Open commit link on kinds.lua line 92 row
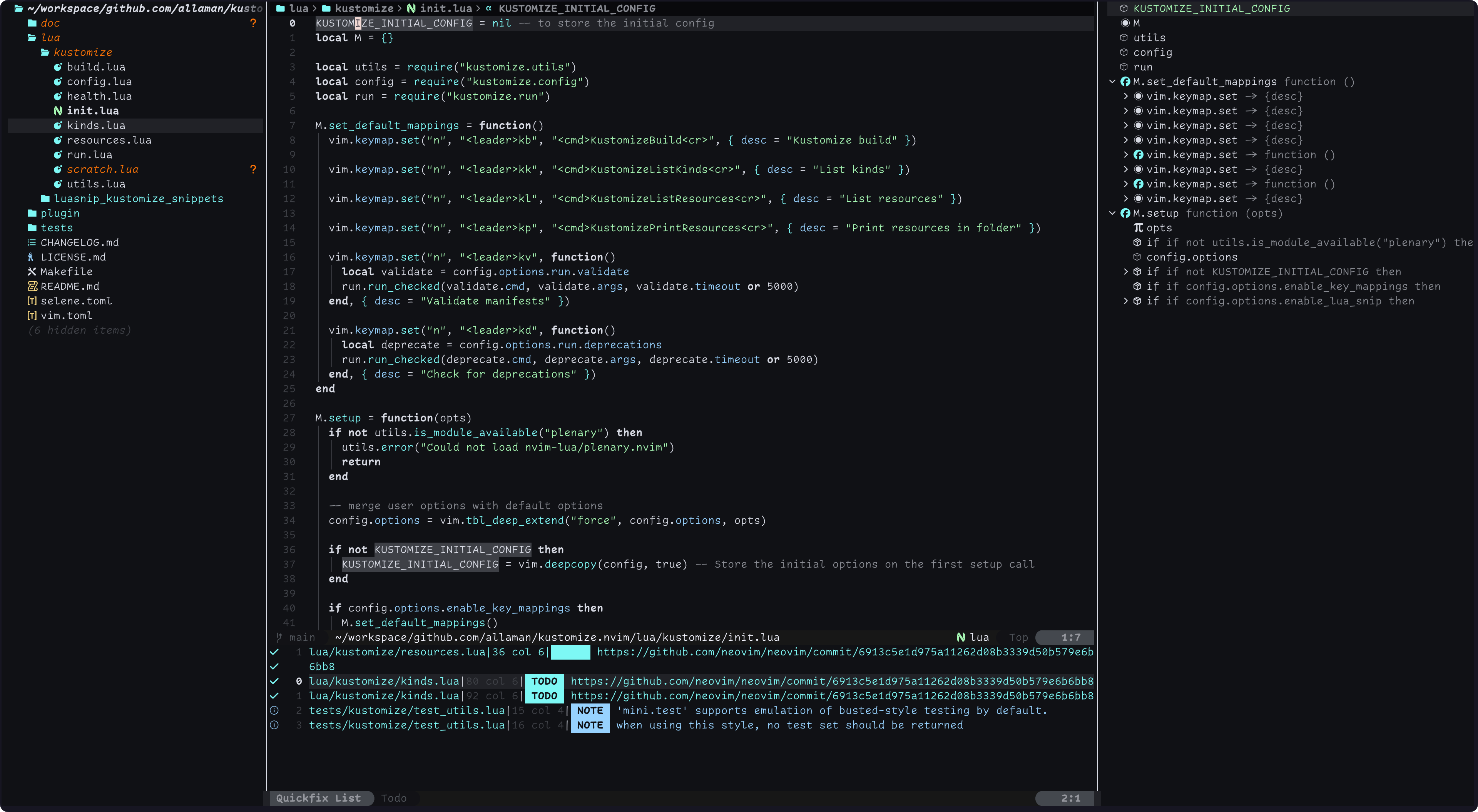 pos(831,695)
